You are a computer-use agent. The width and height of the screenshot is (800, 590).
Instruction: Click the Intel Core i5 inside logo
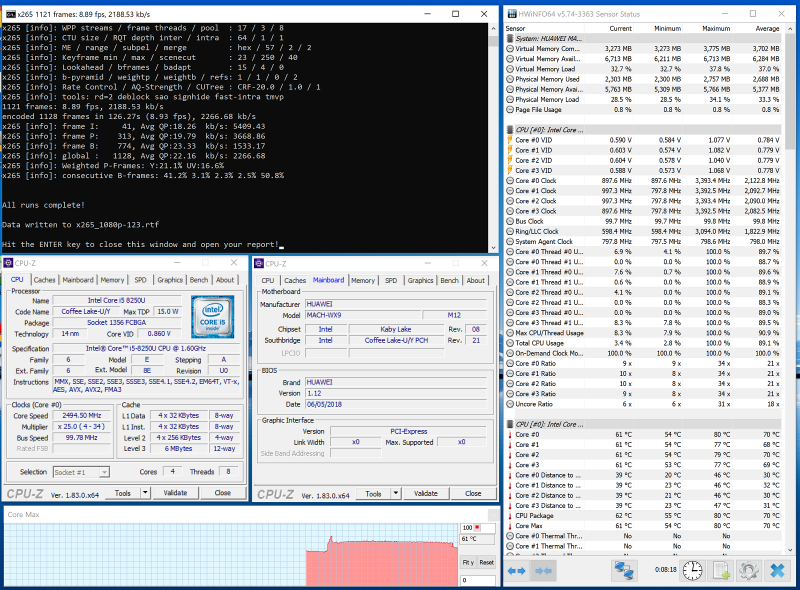(213, 317)
